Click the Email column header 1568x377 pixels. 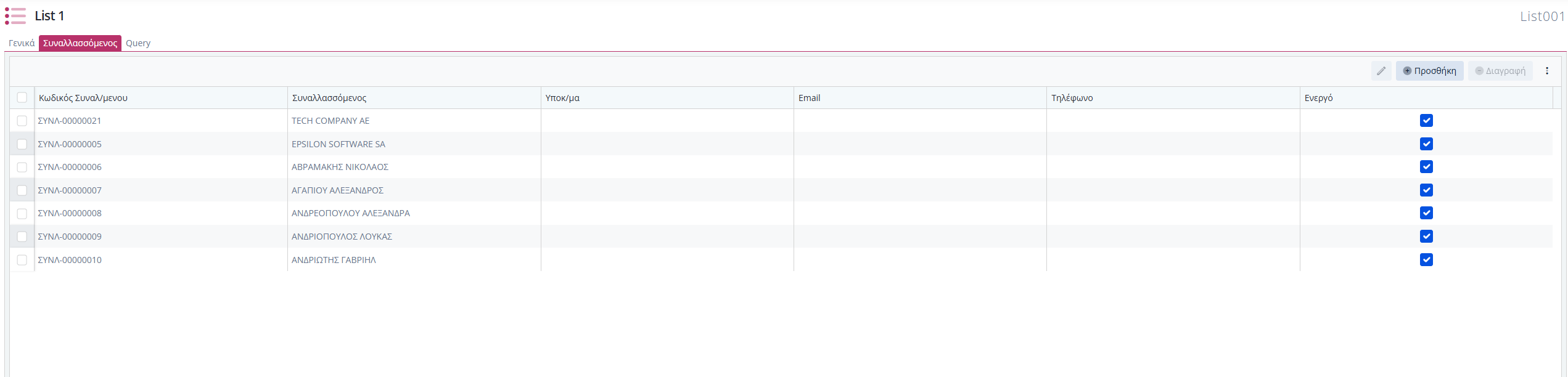tap(920, 98)
